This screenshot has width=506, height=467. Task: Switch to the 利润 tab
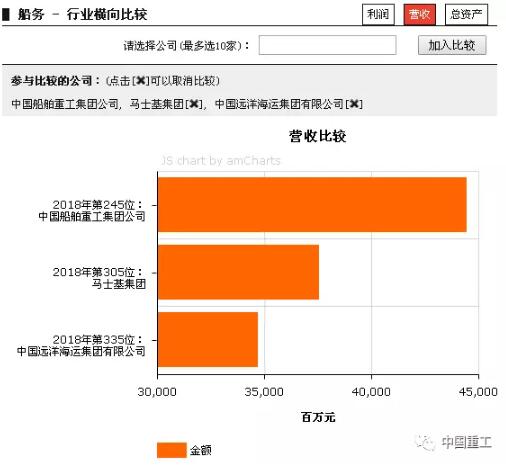pyautogui.click(x=378, y=15)
